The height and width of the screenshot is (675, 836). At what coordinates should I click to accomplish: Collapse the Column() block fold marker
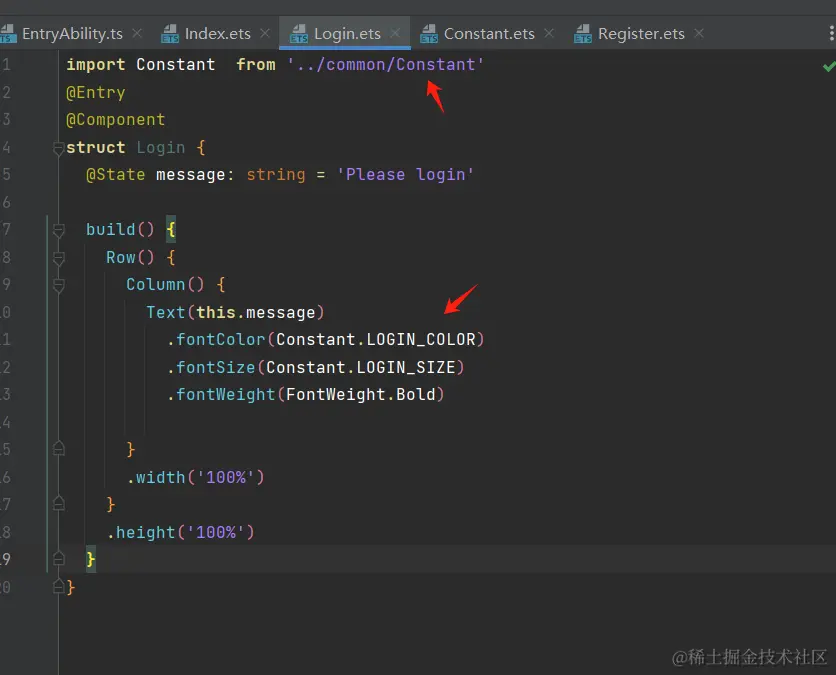(x=59, y=285)
